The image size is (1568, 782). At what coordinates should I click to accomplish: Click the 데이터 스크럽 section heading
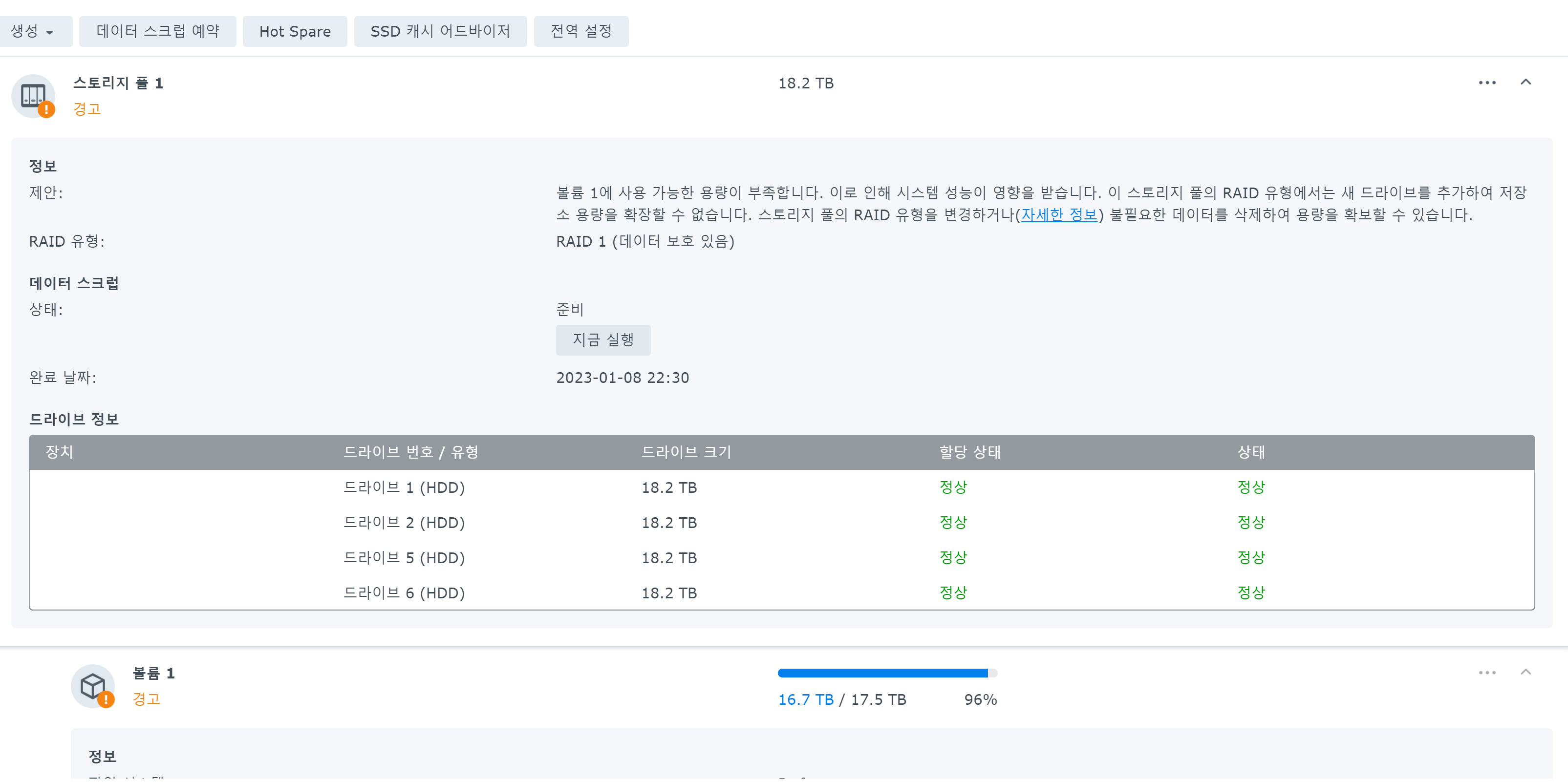pyautogui.click(x=74, y=284)
